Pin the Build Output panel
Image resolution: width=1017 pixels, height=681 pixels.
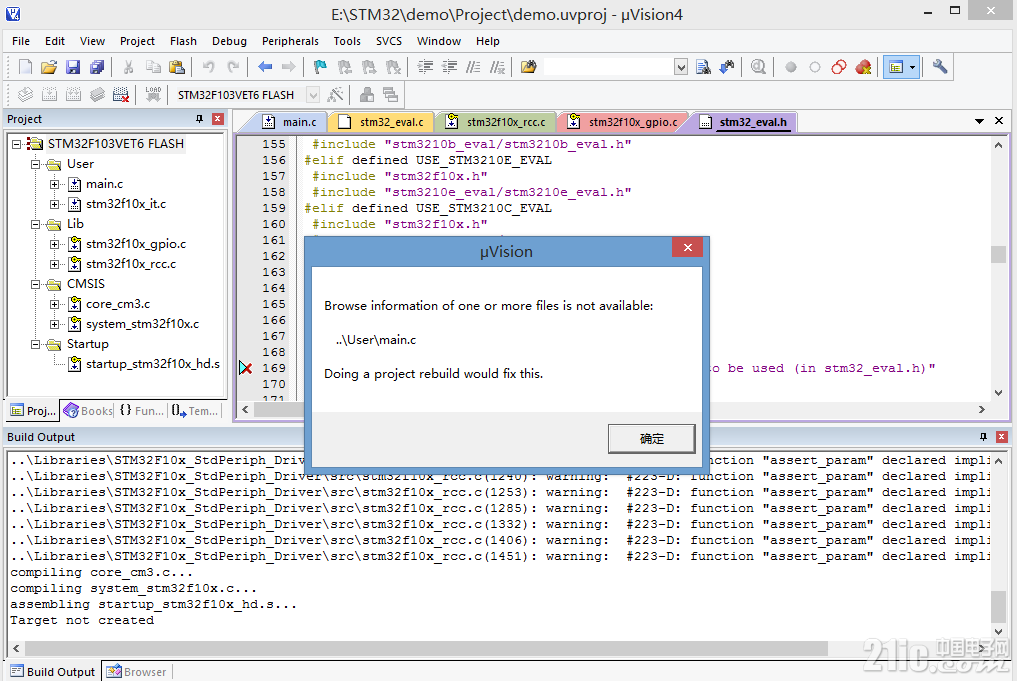[x=983, y=436]
